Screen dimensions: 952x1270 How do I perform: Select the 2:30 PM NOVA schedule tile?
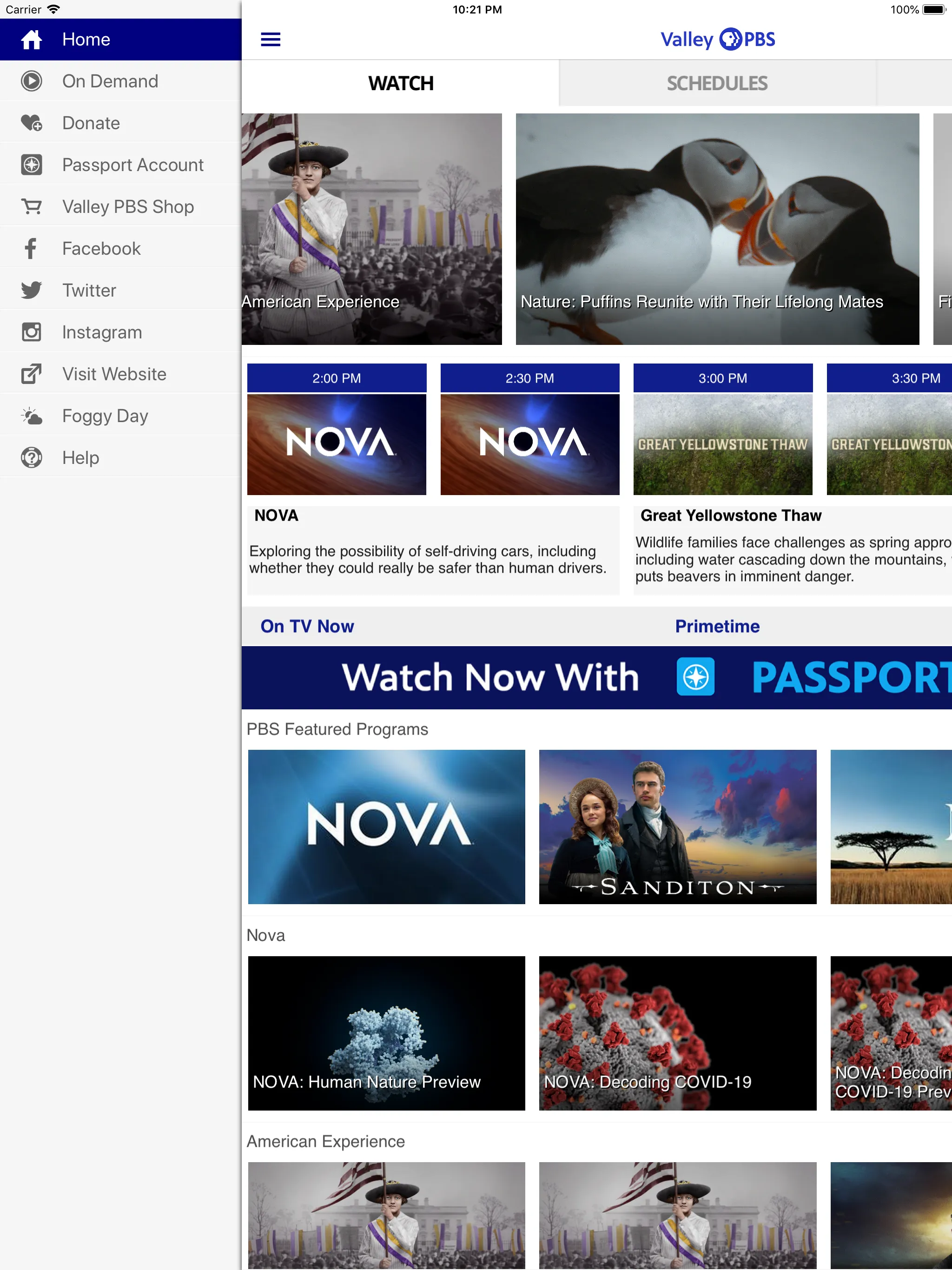point(530,430)
